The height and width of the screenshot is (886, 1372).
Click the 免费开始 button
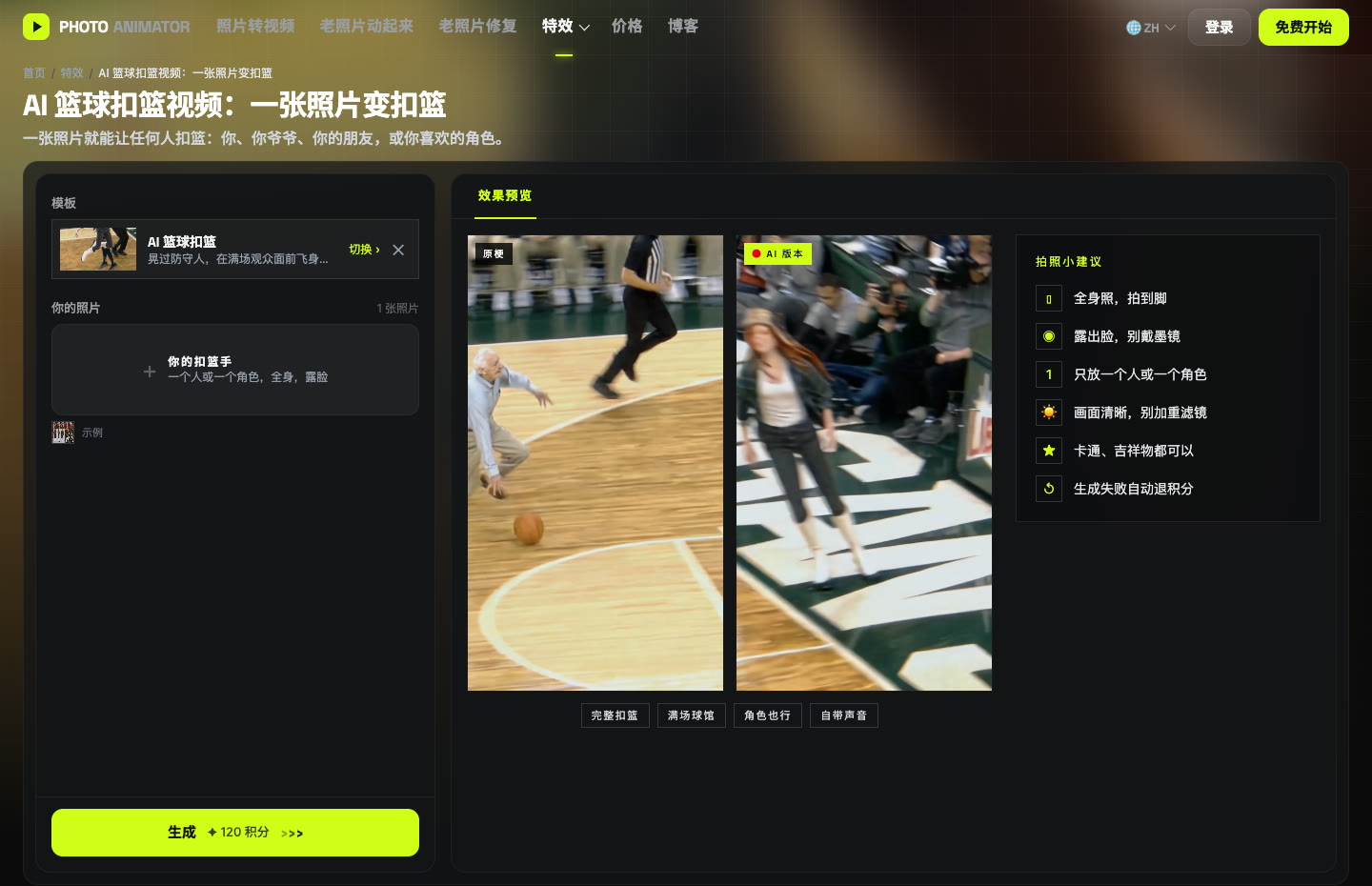pos(1303,28)
